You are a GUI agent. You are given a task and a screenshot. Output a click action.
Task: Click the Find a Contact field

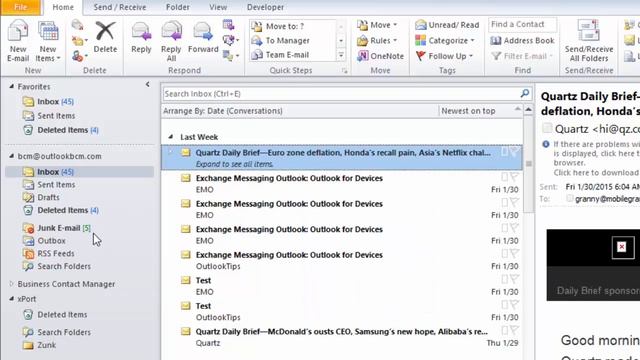pyautogui.click(x=522, y=24)
